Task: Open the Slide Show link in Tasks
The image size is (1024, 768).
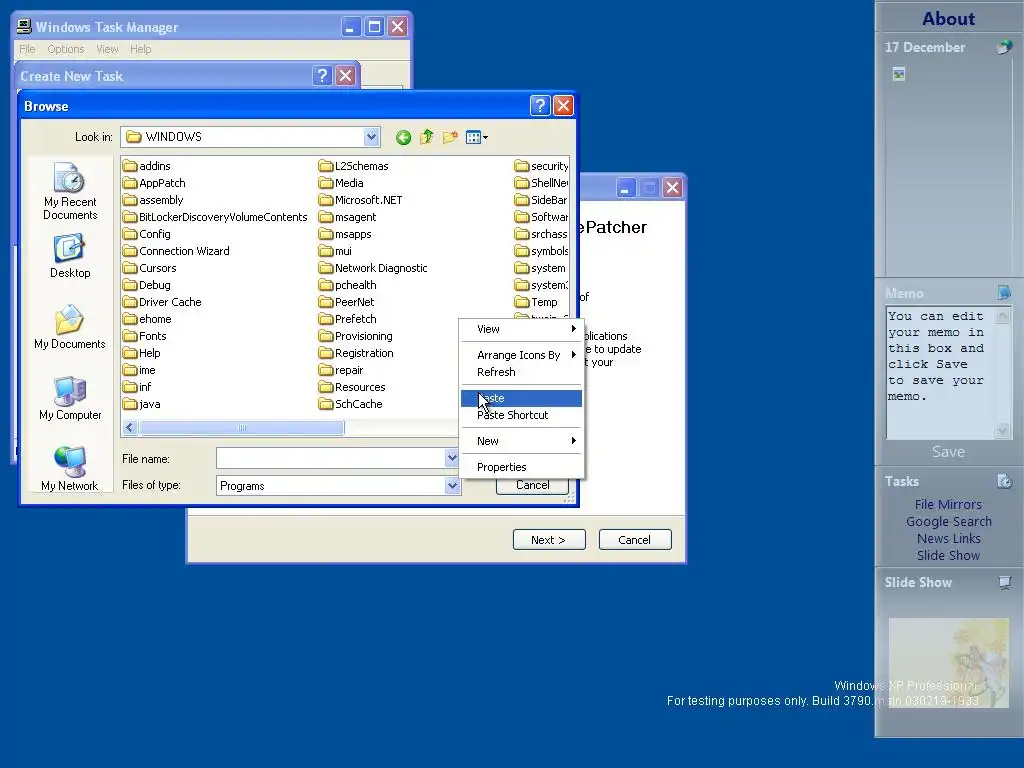Action: click(x=948, y=555)
